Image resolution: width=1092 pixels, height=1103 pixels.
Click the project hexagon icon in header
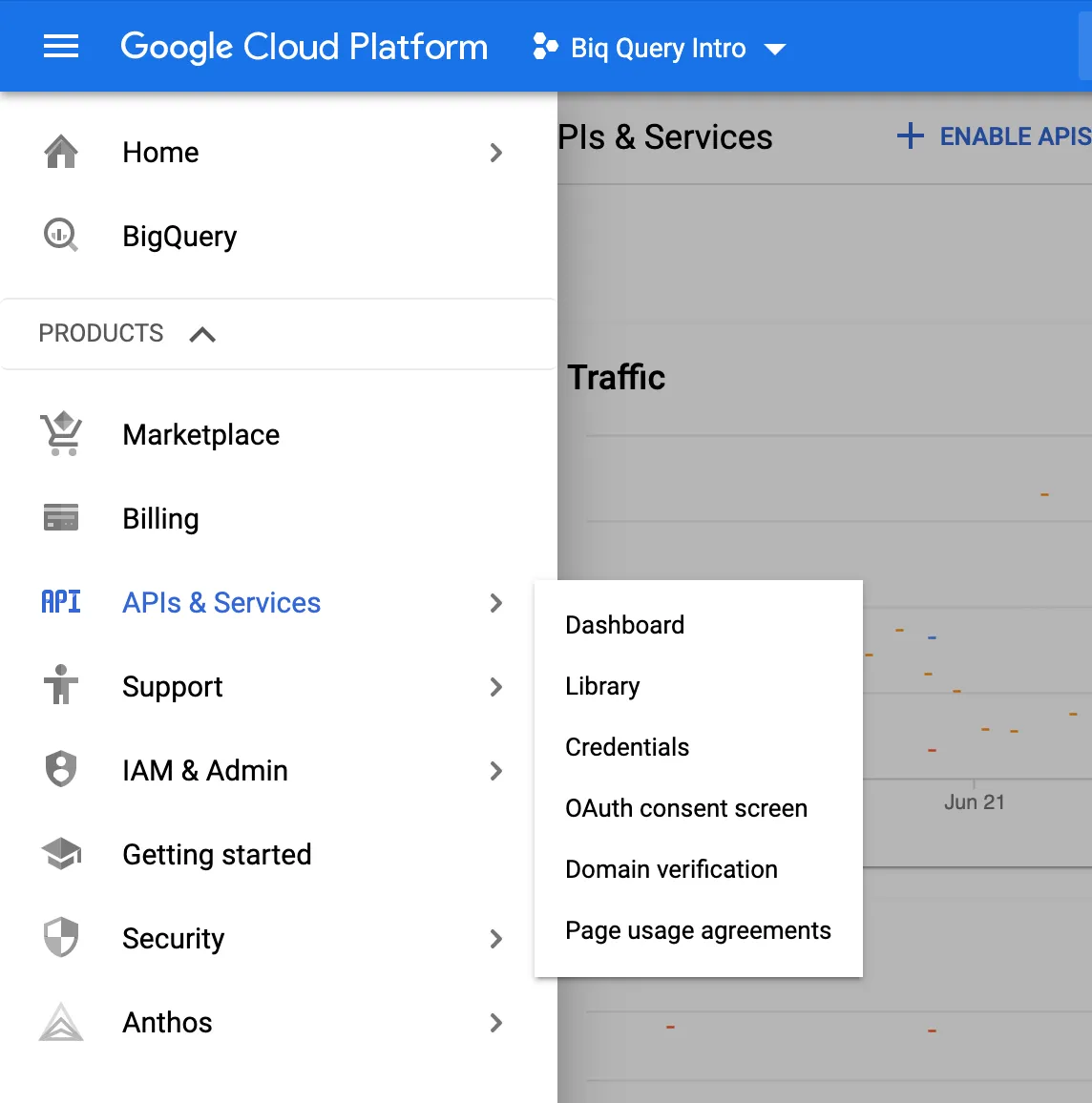pos(545,47)
